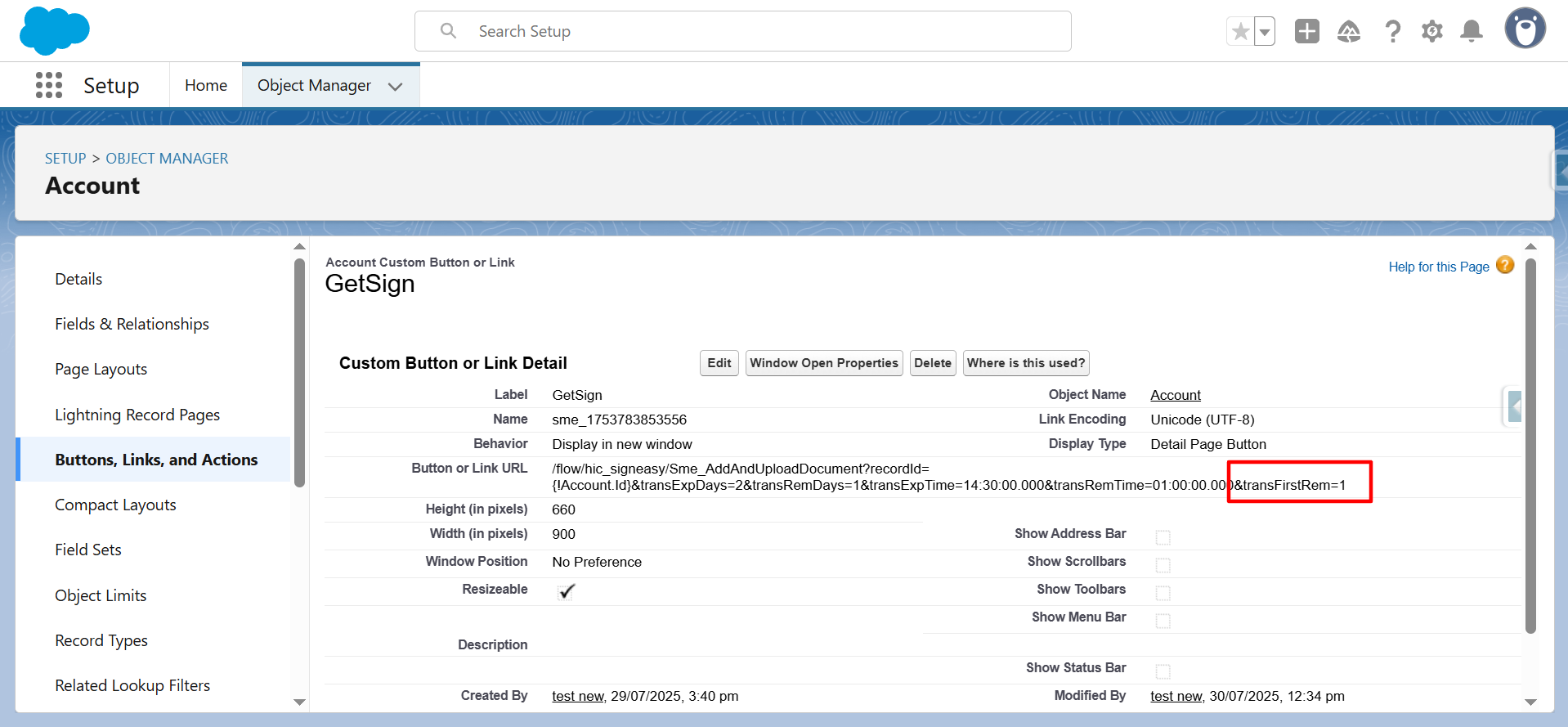Open Record Types in the sidebar

[101, 640]
